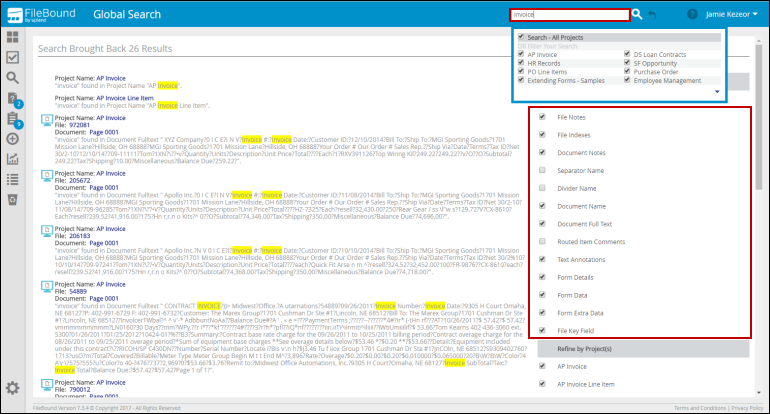Click document icon for file 790012
The image size is (770, 414).
click(x=47, y=384)
